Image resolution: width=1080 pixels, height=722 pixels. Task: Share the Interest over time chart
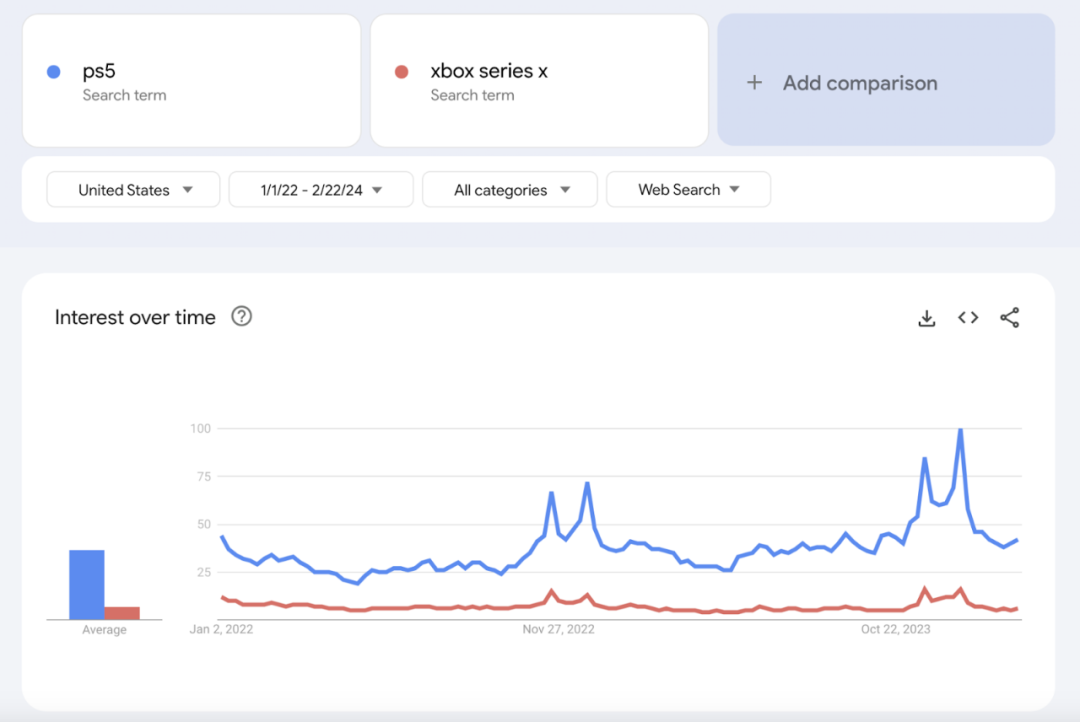[1009, 317]
